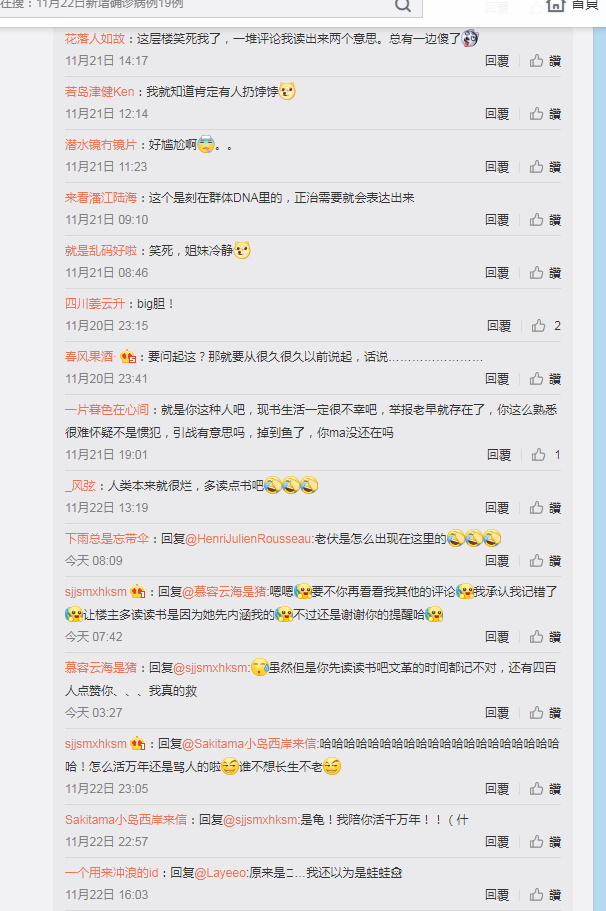Click the search magnifier icon
This screenshot has width=606, height=911.
pos(403,5)
